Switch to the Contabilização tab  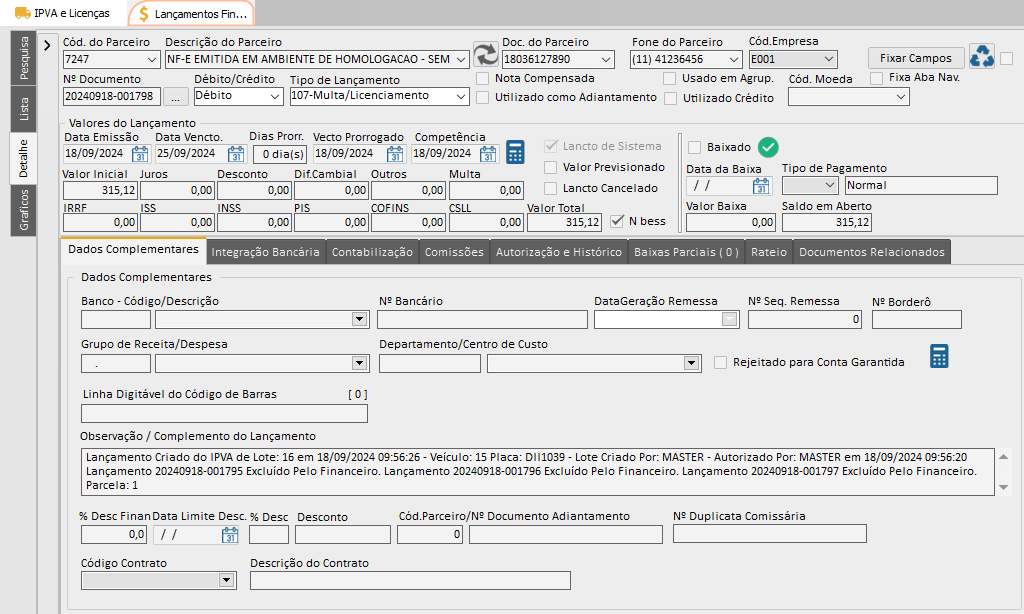coord(372,252)
